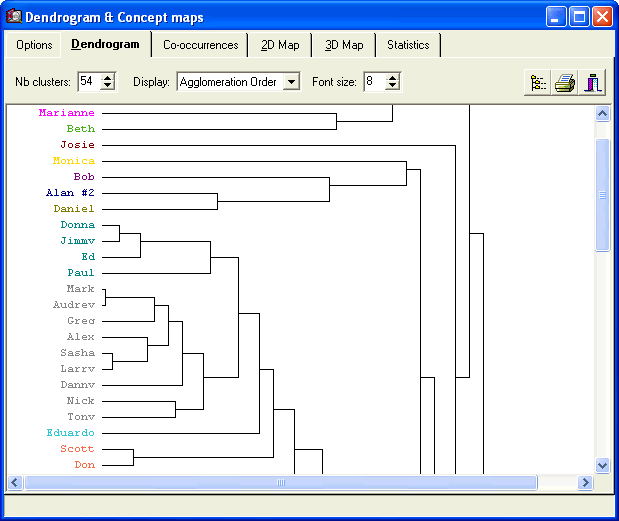The height and width of the screenshot is (521, 619).
Task: Open the Display dropdown list
Action: (290, 82)
